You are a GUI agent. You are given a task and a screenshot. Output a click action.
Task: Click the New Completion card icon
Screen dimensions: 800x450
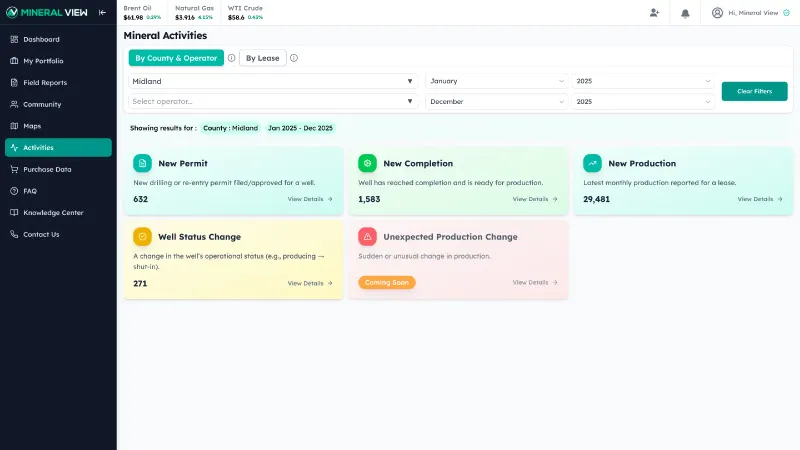(367, 163)
